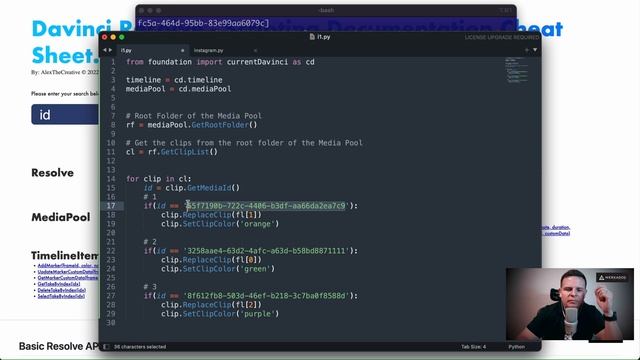Click terminal text 'fc5a-464d-95bb-83e99aa6079c'
The height and width of the screenshot is (360, 640).
click(x=202, y=23)
